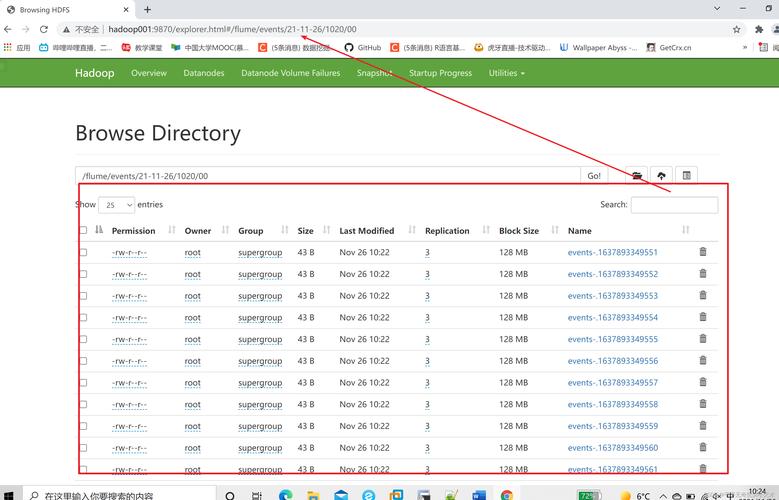779x500 pixels.
Task: Open Task View from the taskbar
Action: pos(257,495)
